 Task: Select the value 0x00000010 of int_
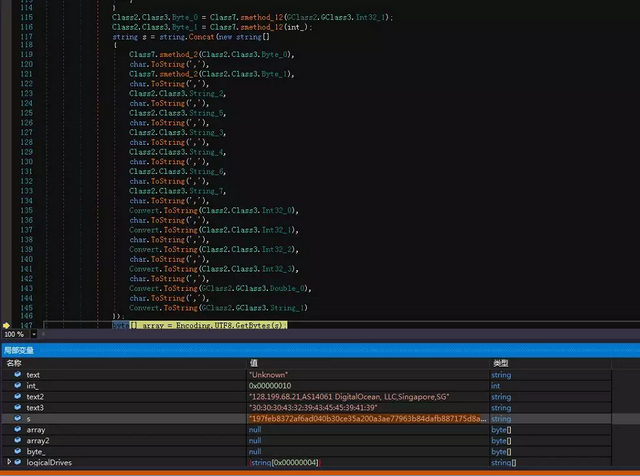pyautogui.click(x=270, y=386)
